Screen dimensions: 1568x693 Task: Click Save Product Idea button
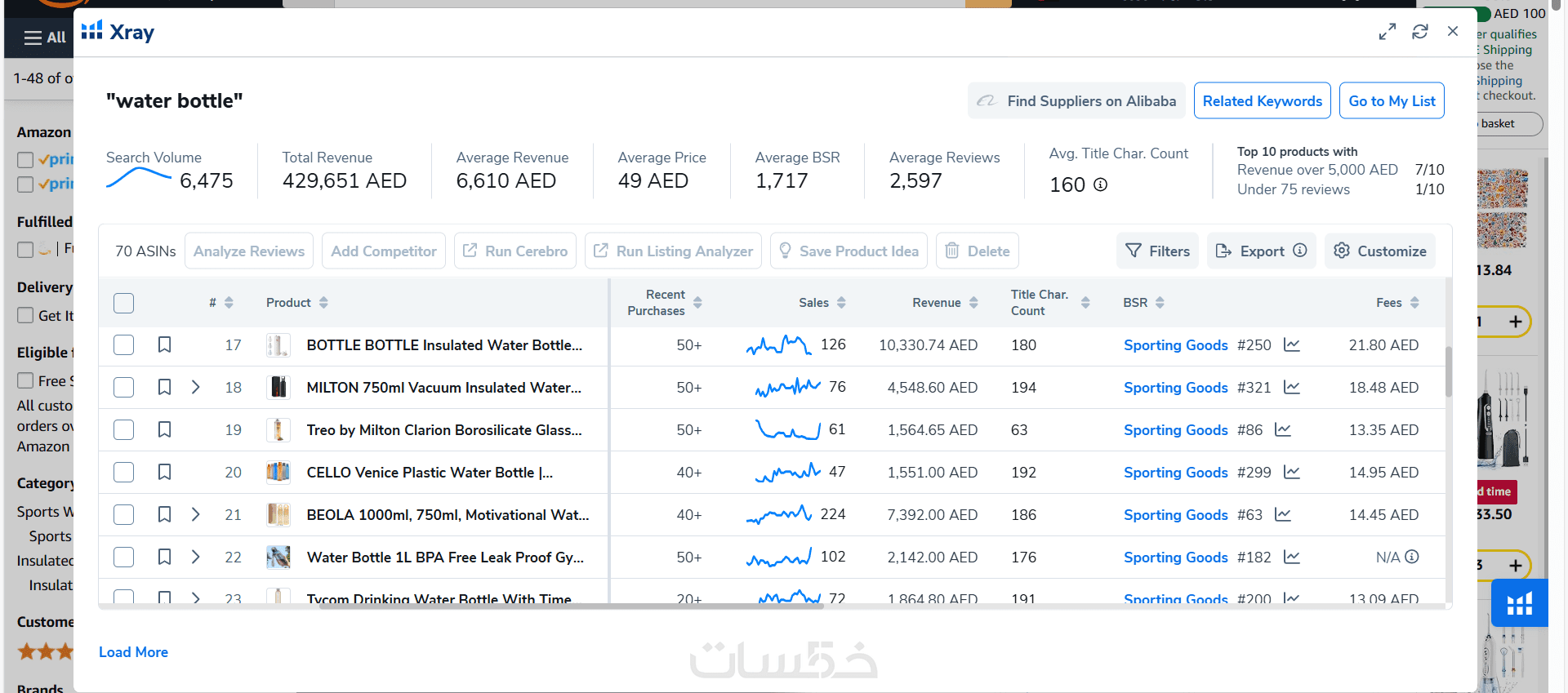(x=849, y=251)
